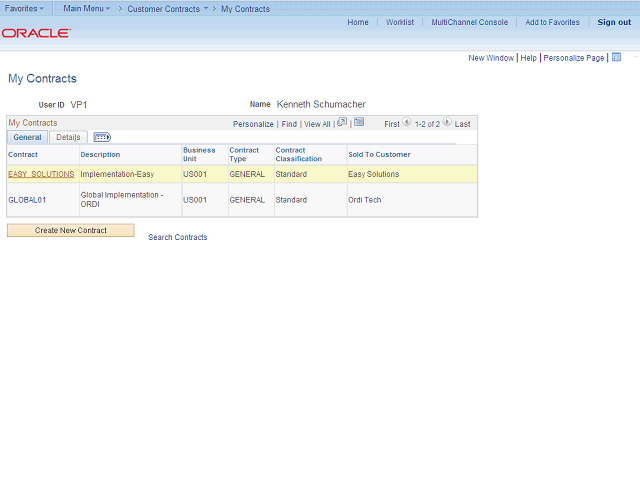The image size is (640, 480).
Task: Open the GLOBAL01 contract link
Action: [x=27, y=200]
